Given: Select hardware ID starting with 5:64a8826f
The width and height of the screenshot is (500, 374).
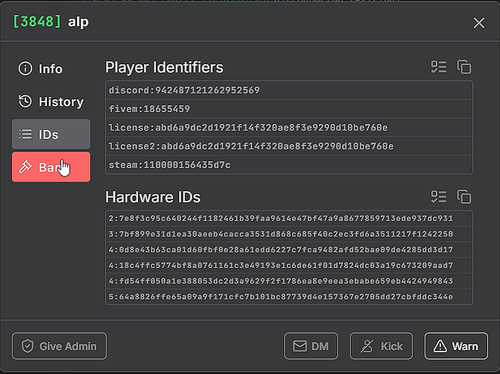Looking at the screenshot, I should [289, 297].
